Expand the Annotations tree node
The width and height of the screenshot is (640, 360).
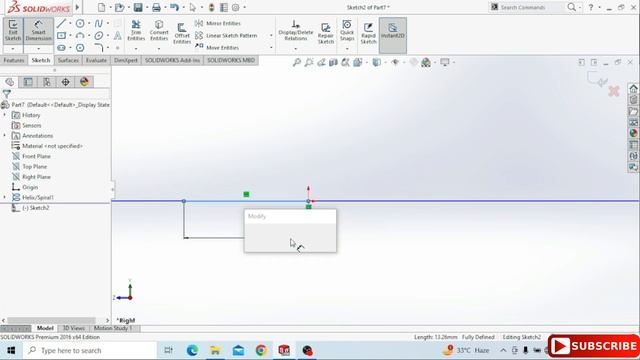(5, 136)
